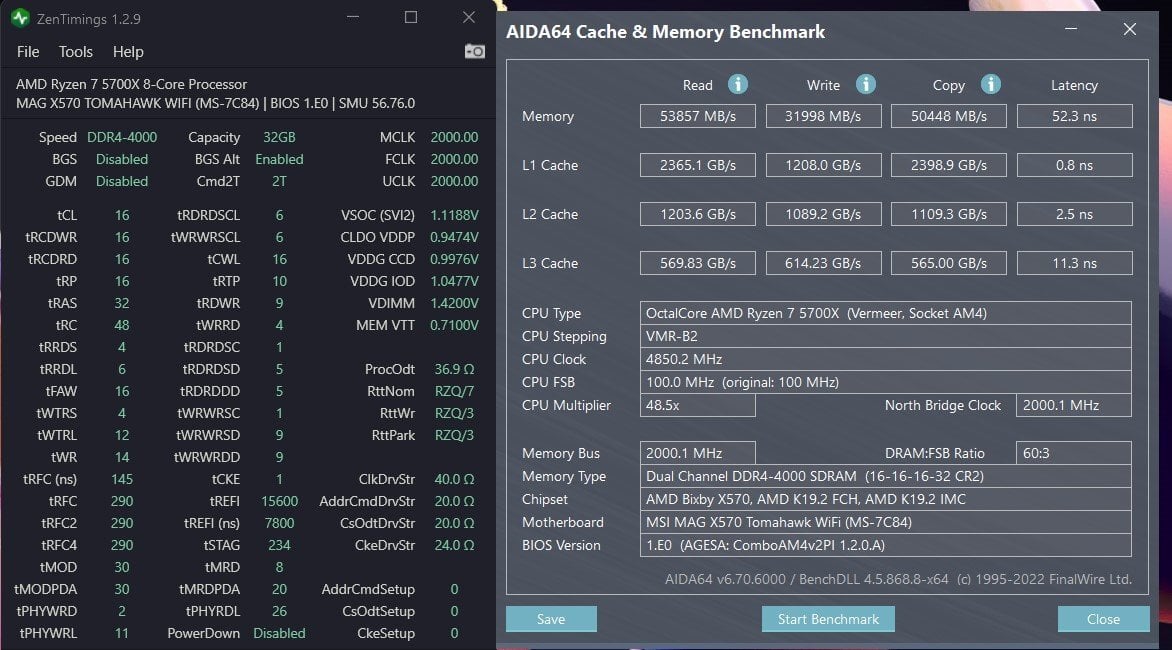1172x650 pixels.
Task: Click the ProcOdt 36.9 Ω value
Action: (x=454, y=369)
